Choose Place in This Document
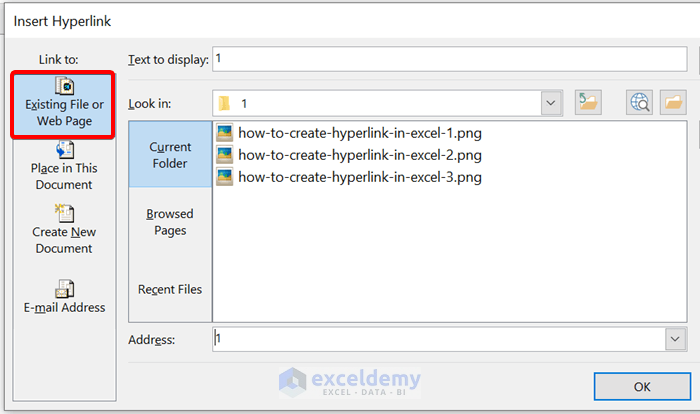 62,166
